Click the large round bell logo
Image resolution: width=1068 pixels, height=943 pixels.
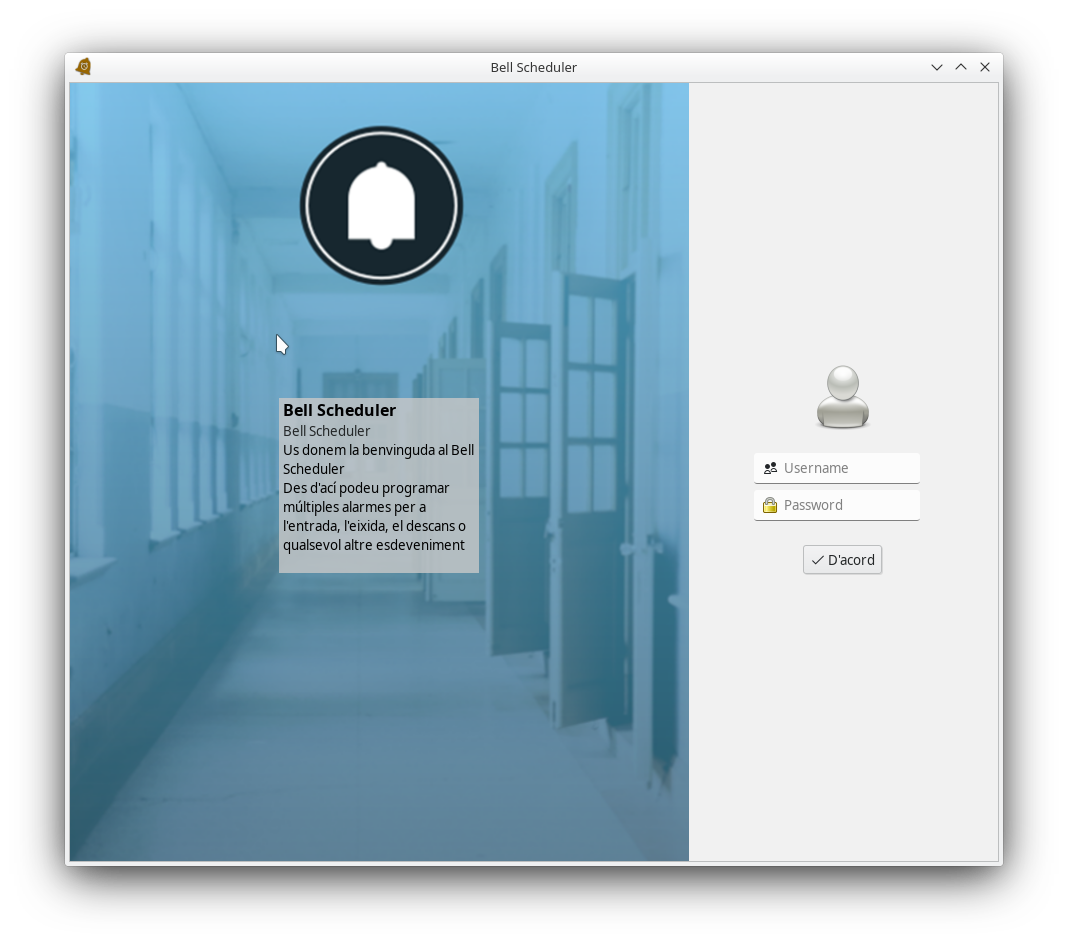pos(381,205)
